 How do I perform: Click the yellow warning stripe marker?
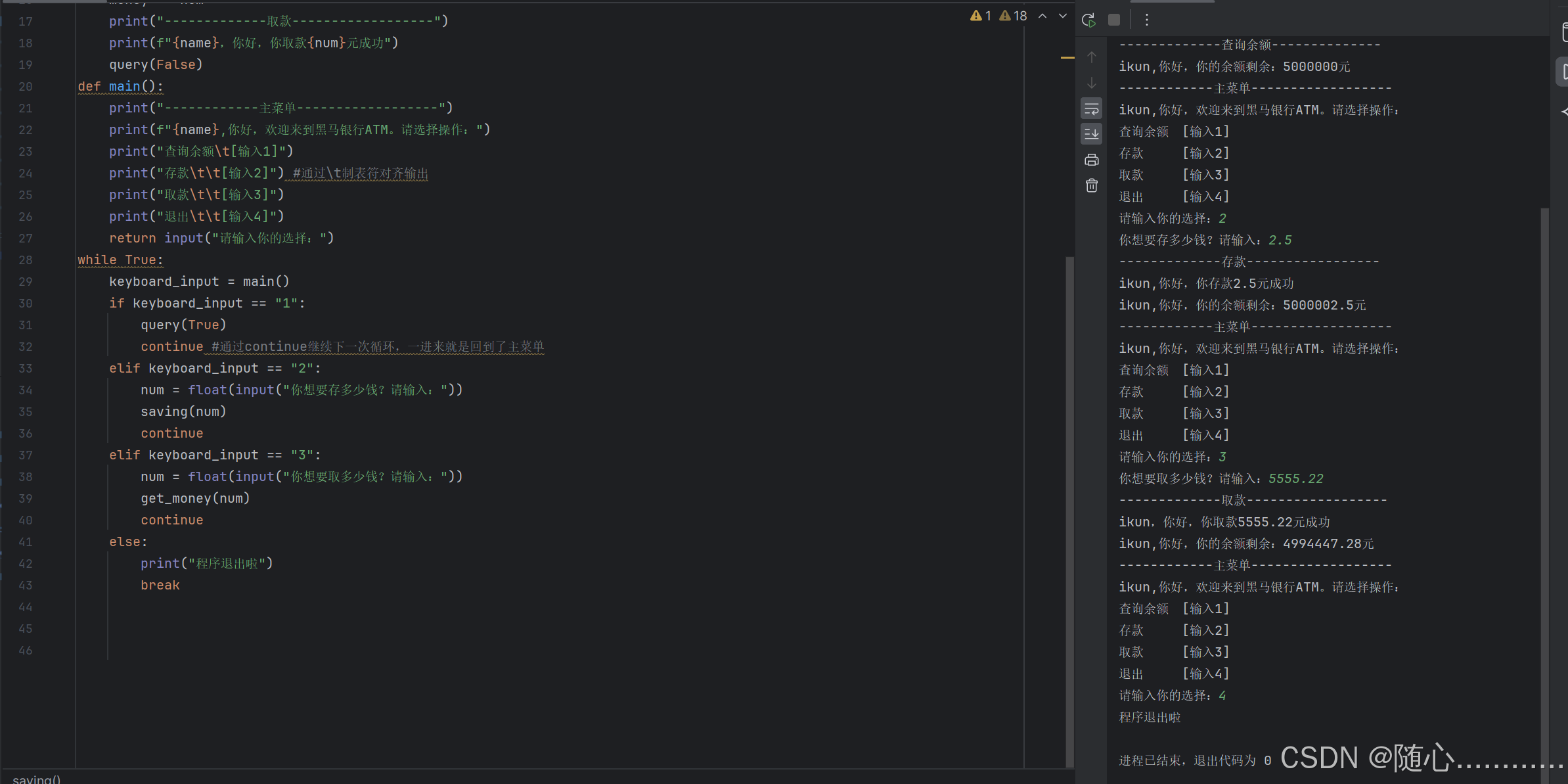1067,58
